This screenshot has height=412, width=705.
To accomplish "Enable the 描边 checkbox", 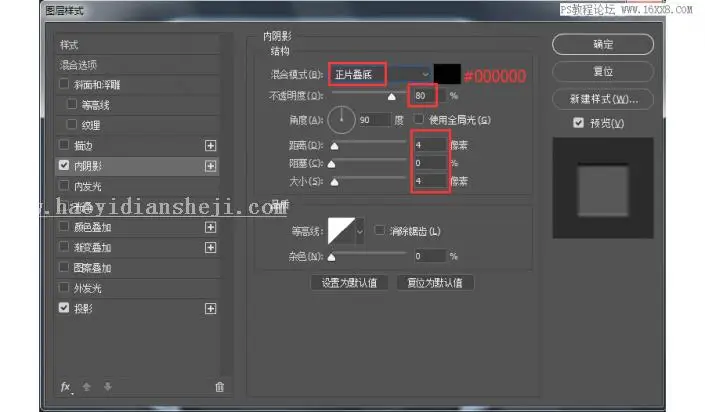I will (64, 145).
